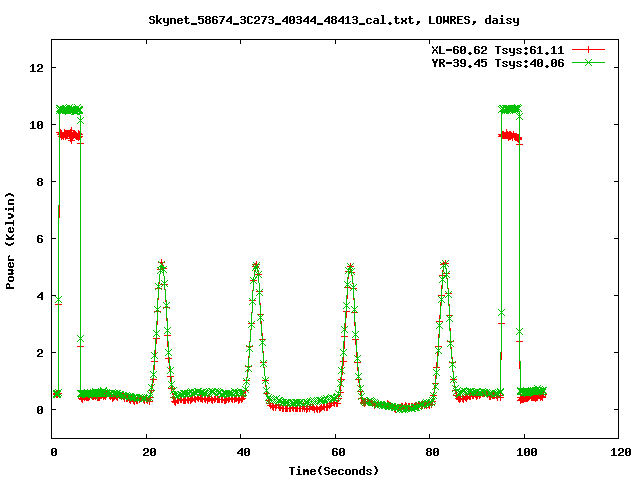Click the y-axis tick label 4
Image resolution: width=640 pixels, height=480 pixels.
40,296
